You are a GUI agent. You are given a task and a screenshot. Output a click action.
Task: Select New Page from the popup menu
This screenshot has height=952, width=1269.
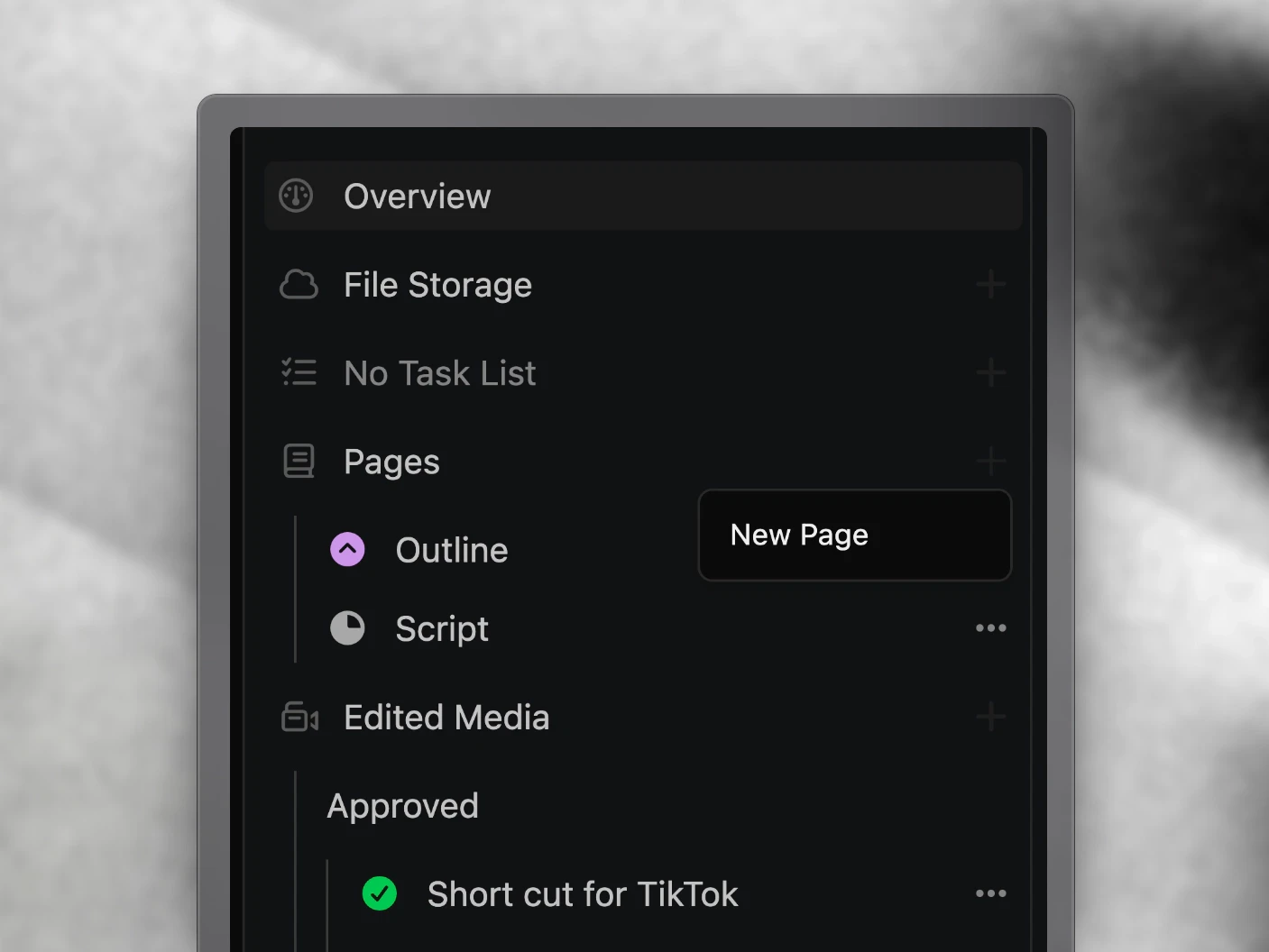point(854,535)
